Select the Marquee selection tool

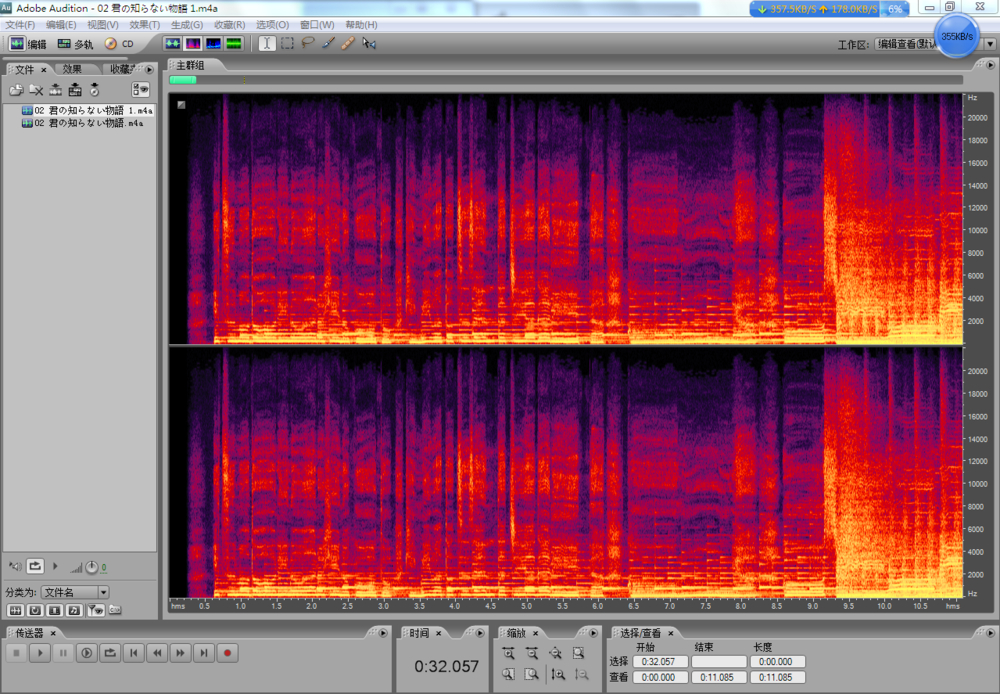pyautogui.click(x=287, y=44)
